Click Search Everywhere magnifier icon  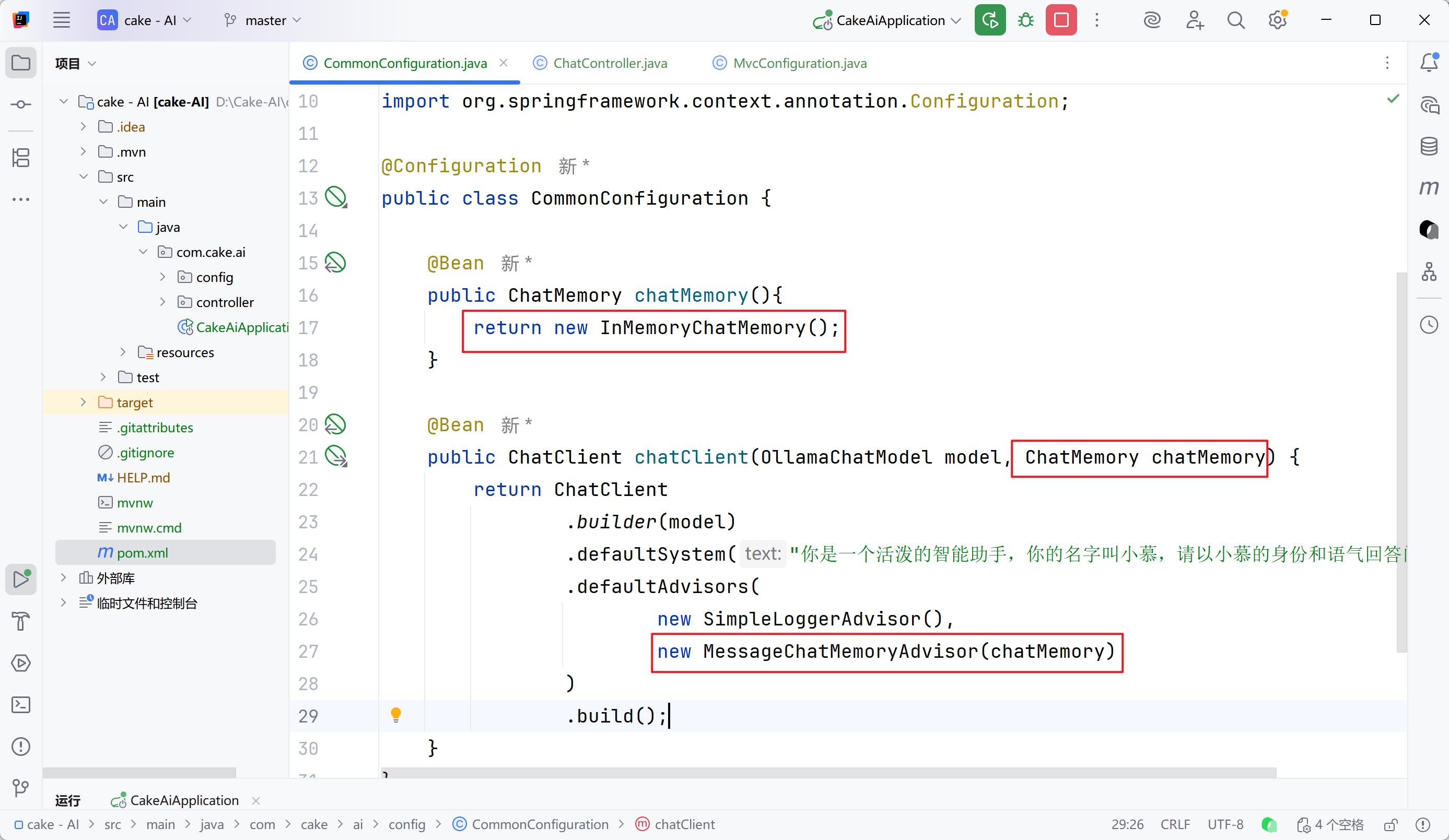[x=1235, y=21]
